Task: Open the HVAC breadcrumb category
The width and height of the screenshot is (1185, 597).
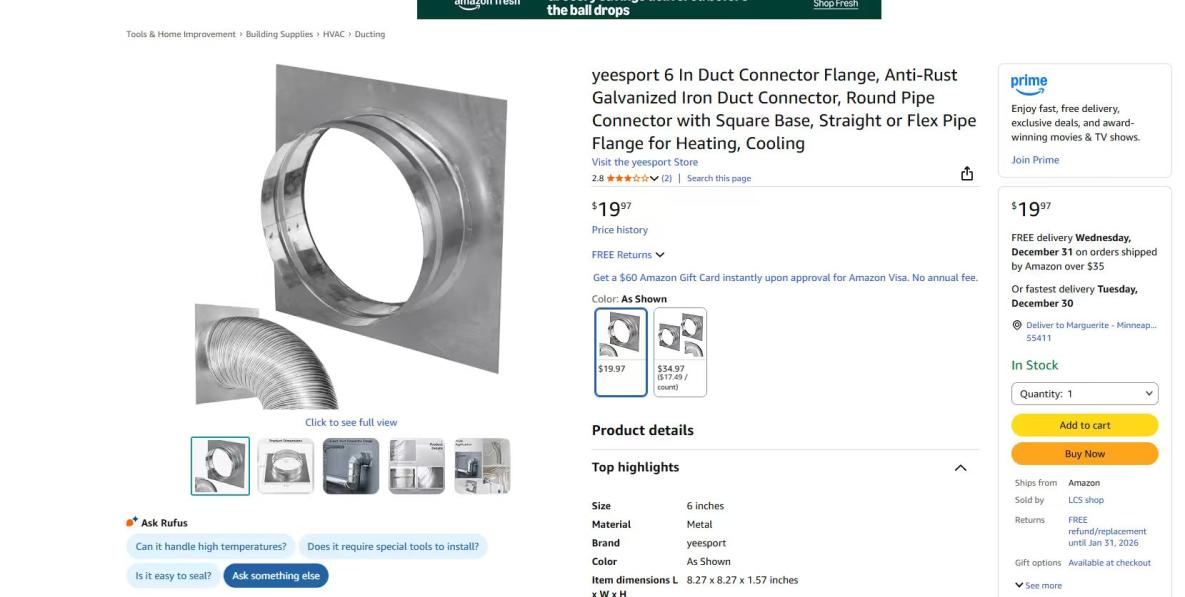Action: pos(333,34)
